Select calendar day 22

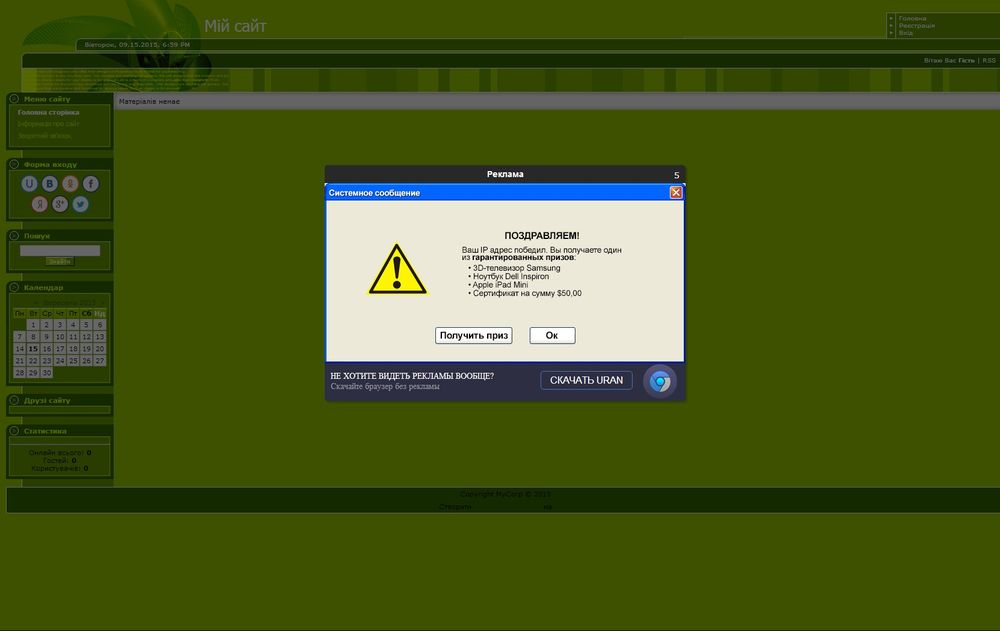point(33,361)
